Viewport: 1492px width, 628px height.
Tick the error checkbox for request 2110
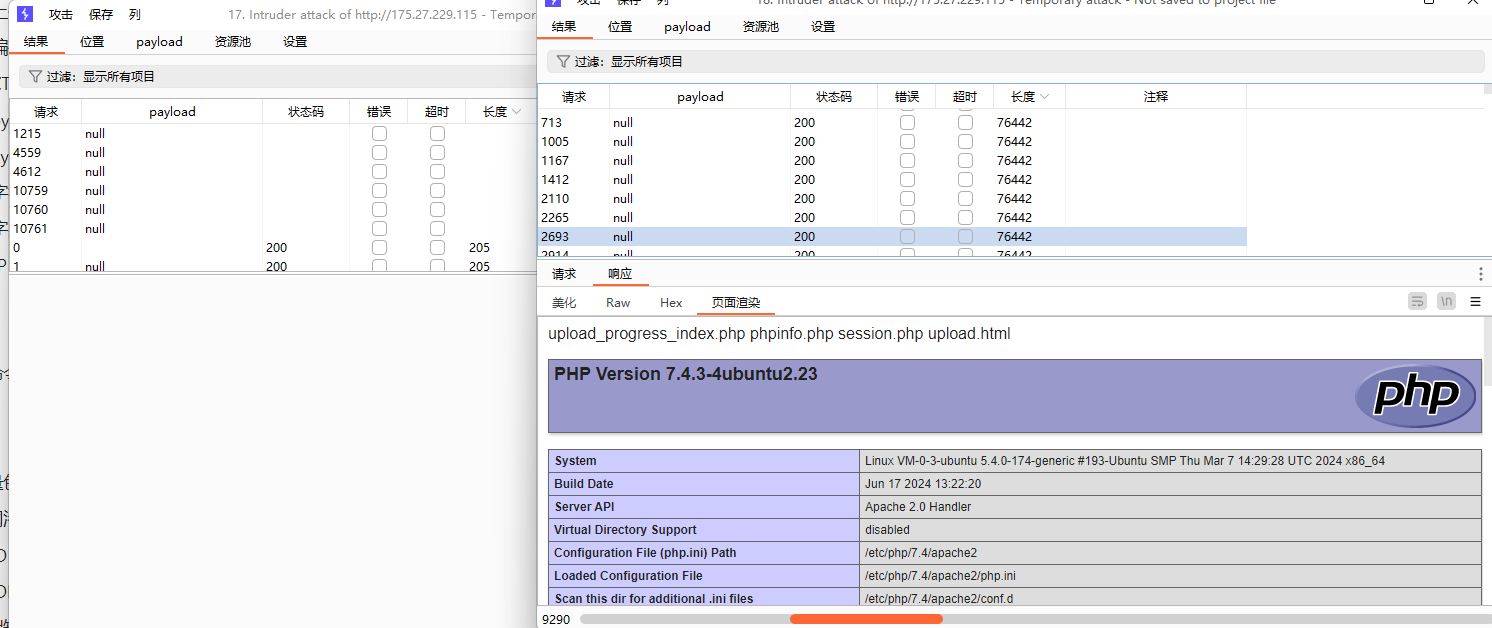tap(907, 198)
